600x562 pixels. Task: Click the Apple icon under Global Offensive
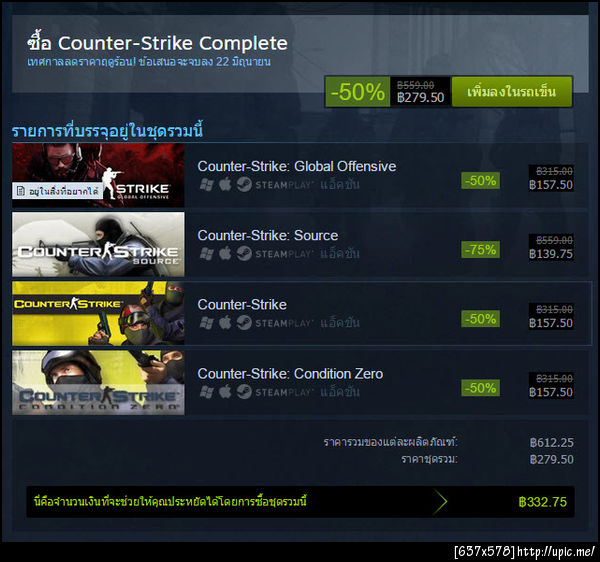[225, 184]
